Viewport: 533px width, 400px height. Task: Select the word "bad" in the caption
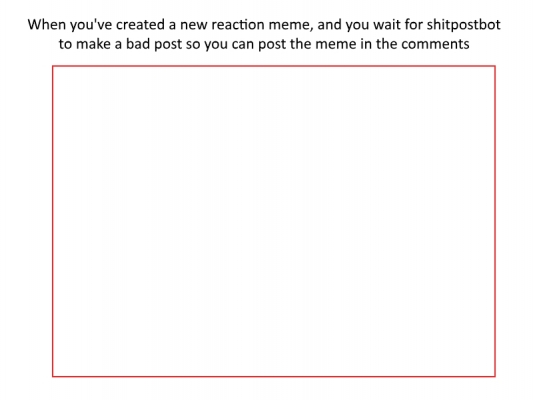point(138,44)
